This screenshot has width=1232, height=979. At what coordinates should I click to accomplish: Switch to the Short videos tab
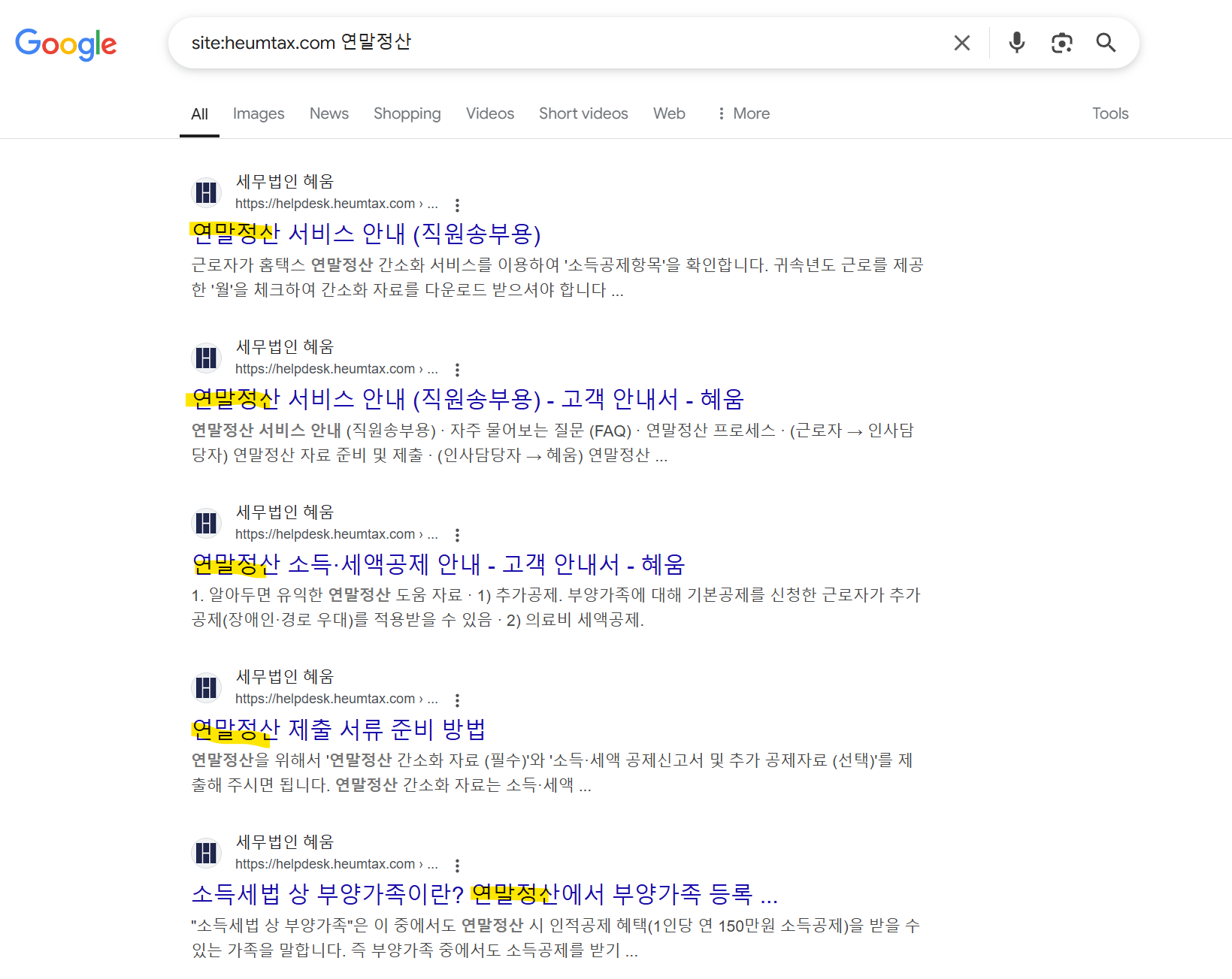[x=583, y=113]
